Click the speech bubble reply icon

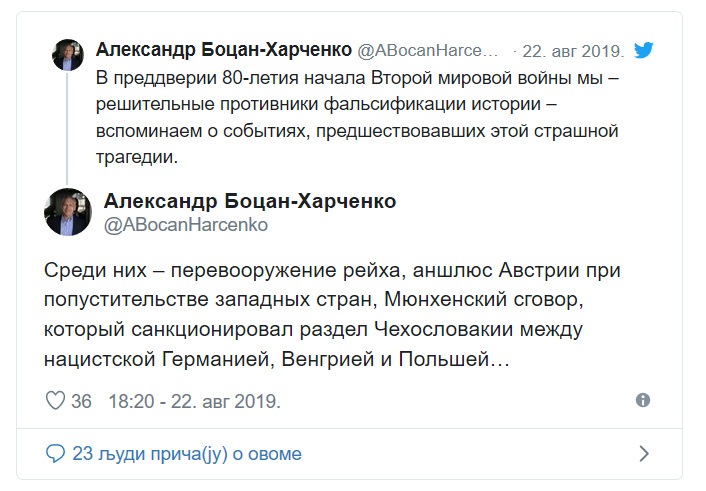pos(55,454)
